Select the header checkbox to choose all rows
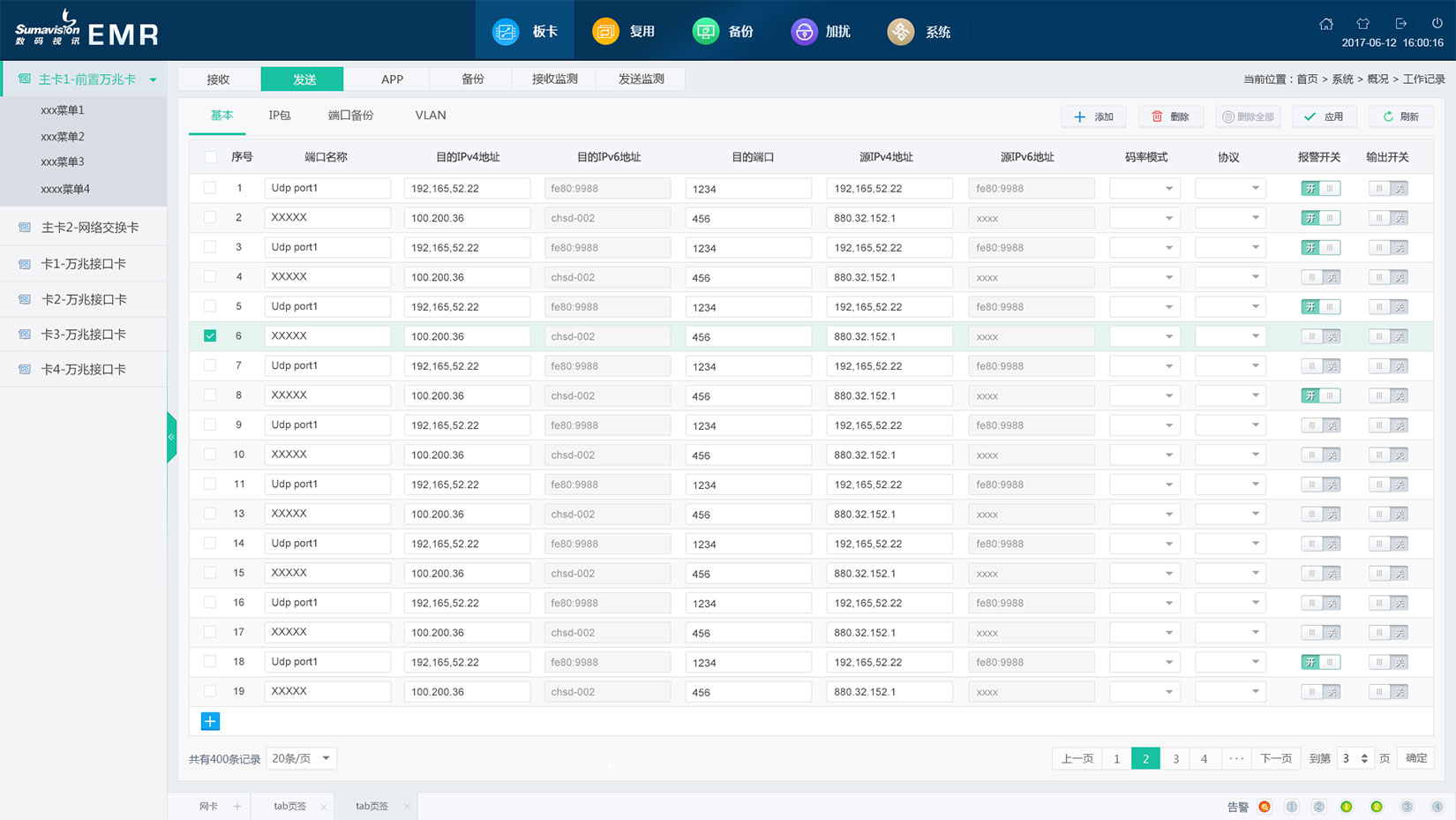The height and width of the screenshot is (820, 1456). point(209,156)
